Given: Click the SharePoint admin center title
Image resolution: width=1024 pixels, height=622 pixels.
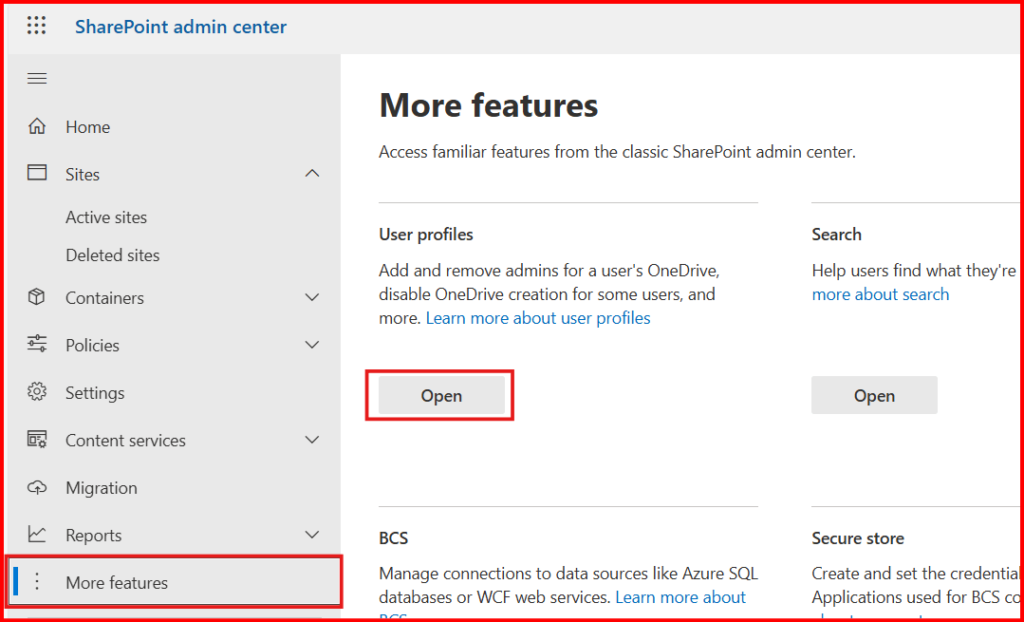Looking at the screenshot, I should click(180, 26).
